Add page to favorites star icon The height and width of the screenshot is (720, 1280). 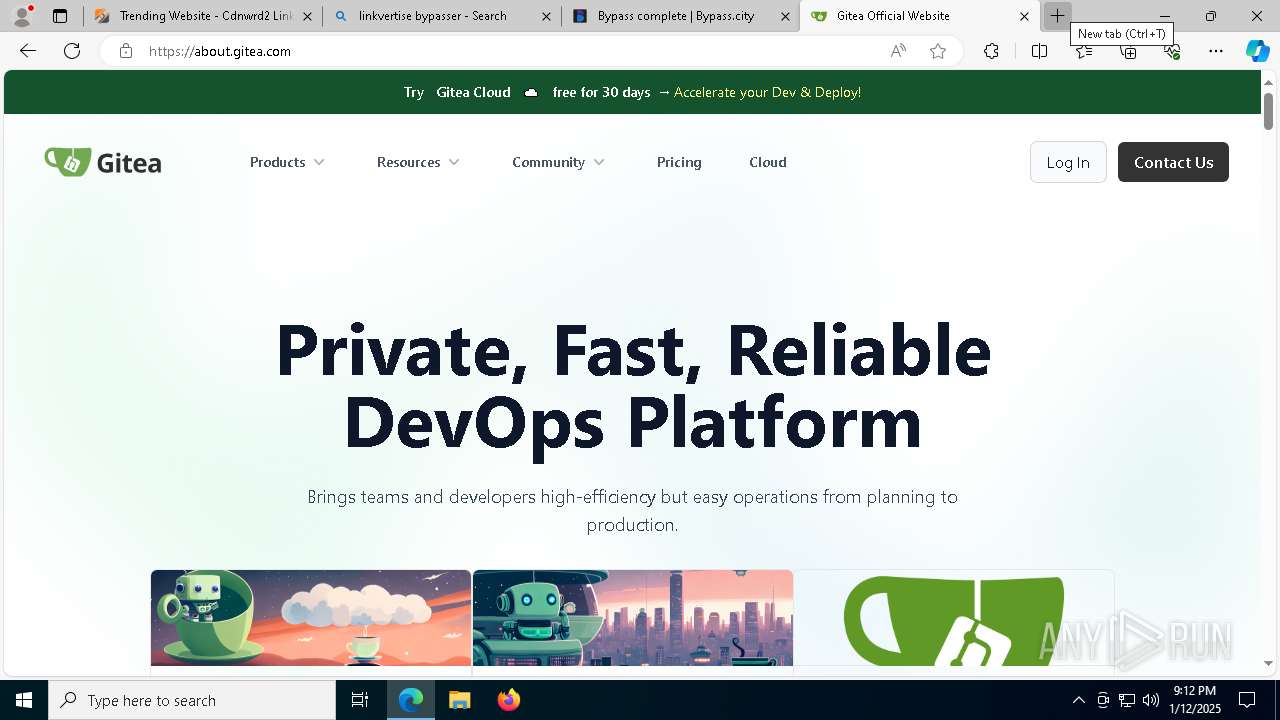coord(938,51)
